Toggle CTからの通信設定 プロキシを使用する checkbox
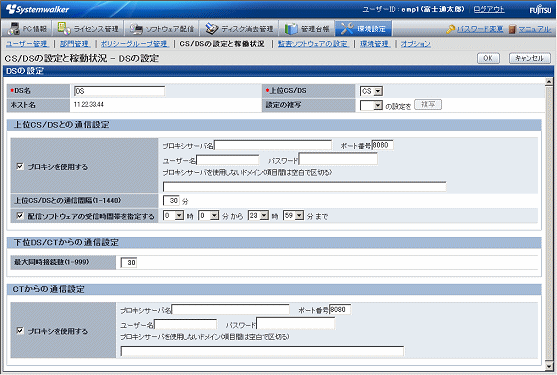Image resolution: width=557 pixels, height=375 pixels. click(20, 331)
